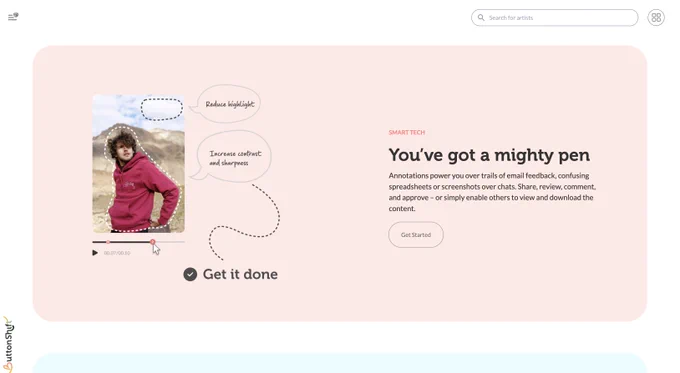Click the red playhead on video progress bar
Image resolution: width=680 pixels, height=373 pixels.
click(x=153, y=242)
